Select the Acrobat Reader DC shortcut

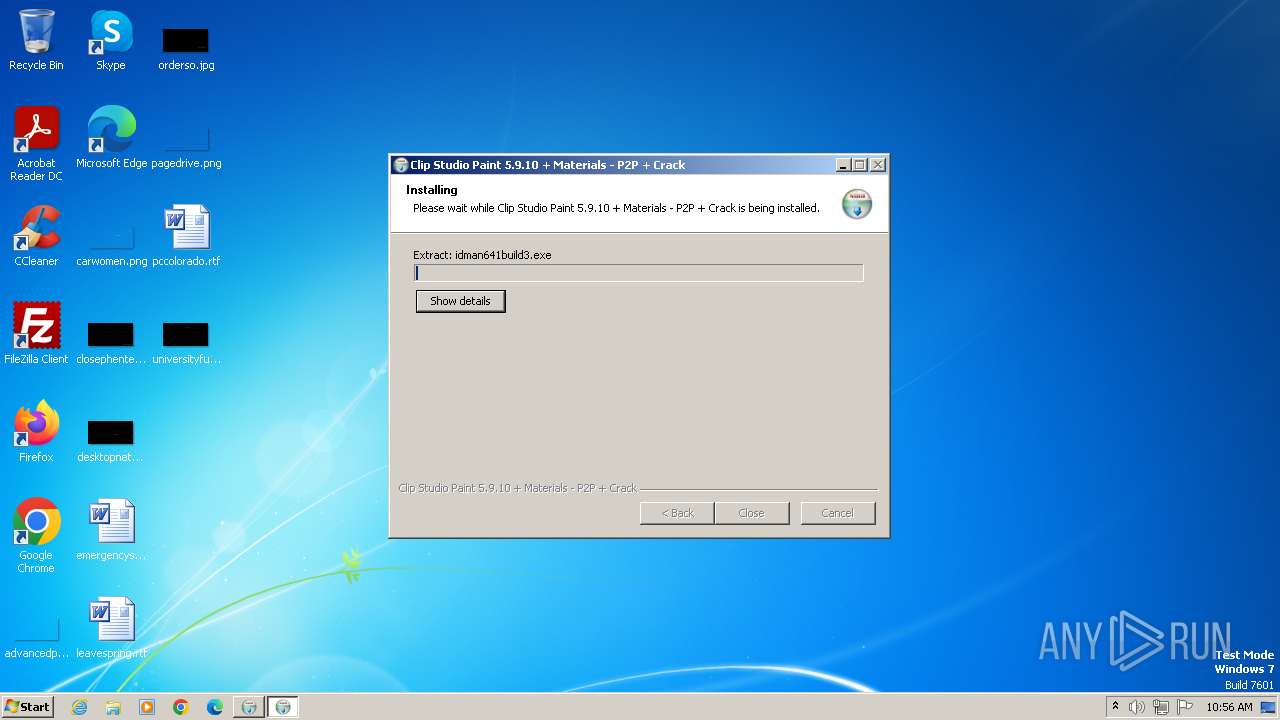pos(36,144)
